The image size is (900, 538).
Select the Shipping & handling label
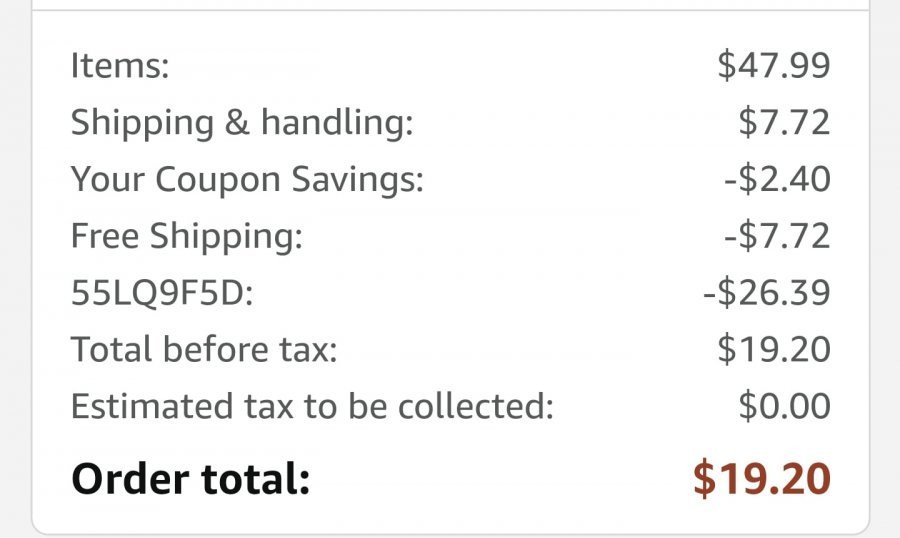pos(242,123)
